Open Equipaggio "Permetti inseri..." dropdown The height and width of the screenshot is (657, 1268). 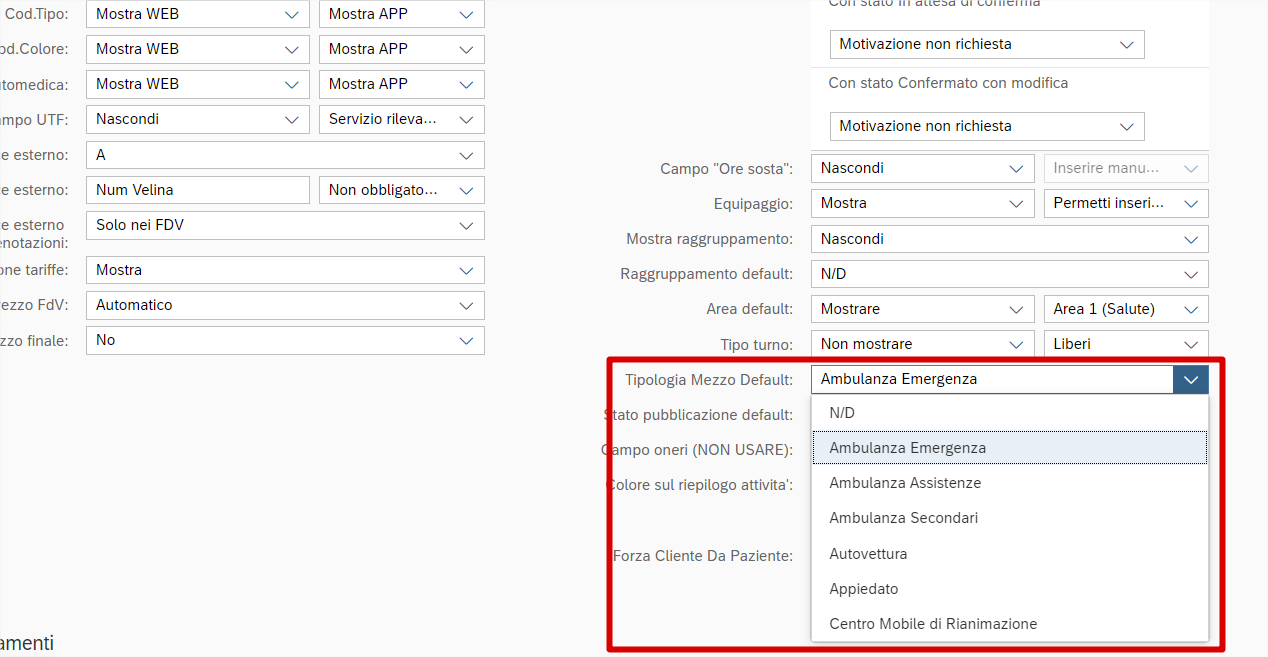[1125, 203]
